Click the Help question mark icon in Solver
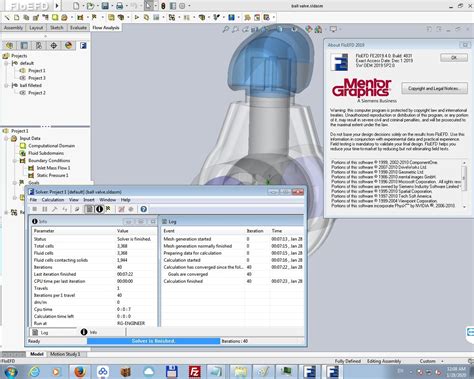This screenshot has height=379, width=474. pos(143,209)
